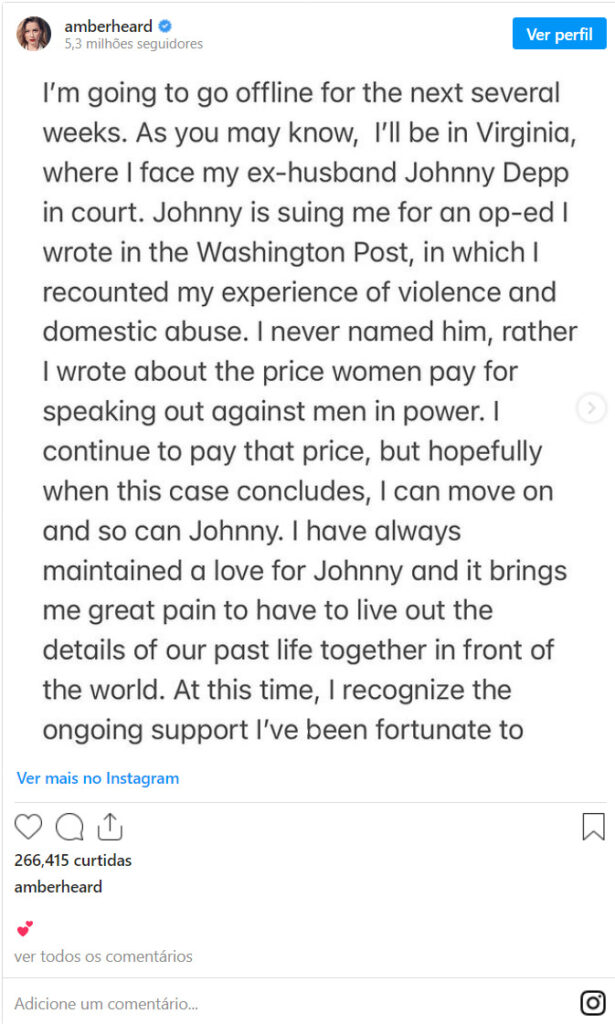Open the Ver mais no Instagram link

(98, 778)
